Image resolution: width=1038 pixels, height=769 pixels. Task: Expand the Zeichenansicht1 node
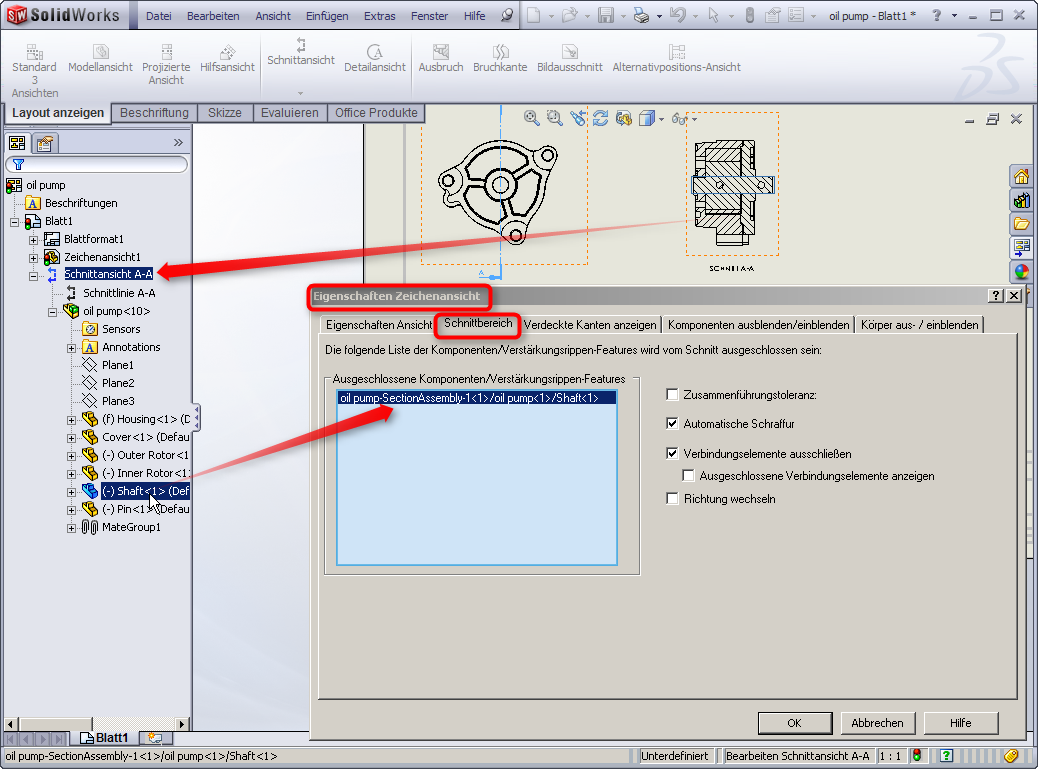[34, 257]
